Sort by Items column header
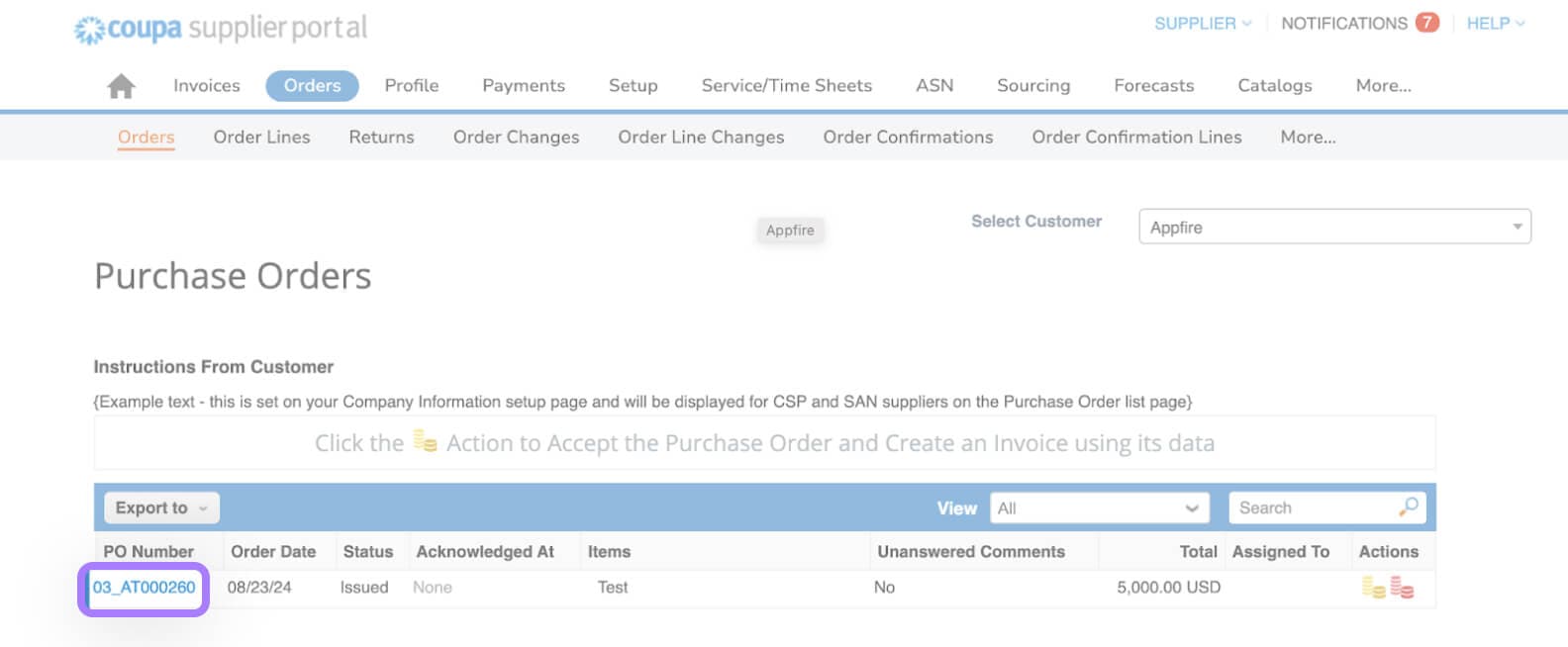This screenshot has width=1568, height=647. coord(609,552)
